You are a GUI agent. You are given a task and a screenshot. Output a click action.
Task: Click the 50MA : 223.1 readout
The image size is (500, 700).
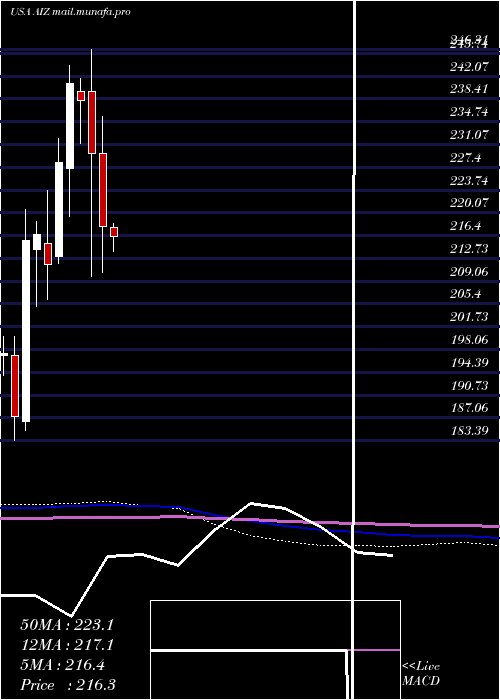point(67,625)
